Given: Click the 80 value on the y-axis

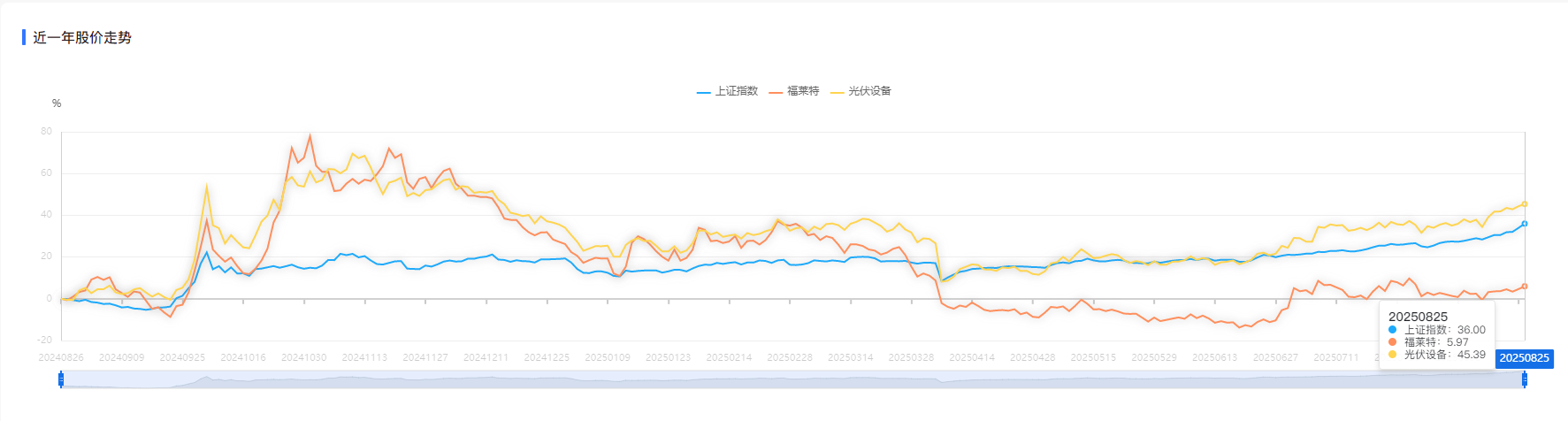Looking at the screenshot, I should [x=46, y=131].
